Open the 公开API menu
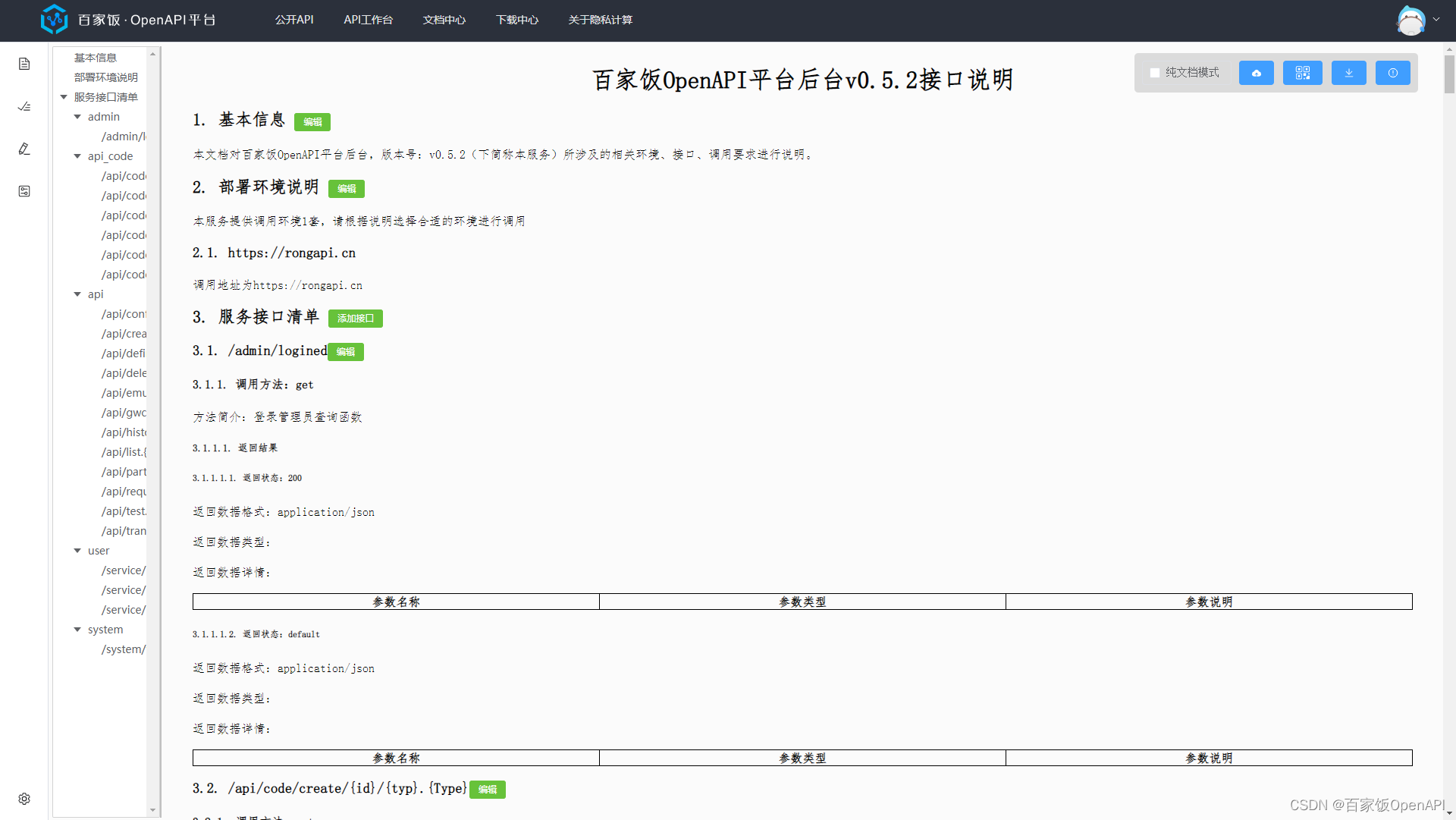Viewport: 1456px width, 820px height. (294, 20)
